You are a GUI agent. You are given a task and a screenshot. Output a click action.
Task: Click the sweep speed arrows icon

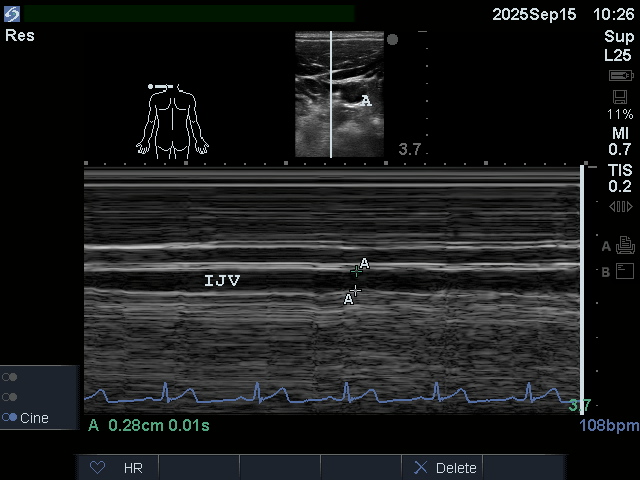coord(621,207)
